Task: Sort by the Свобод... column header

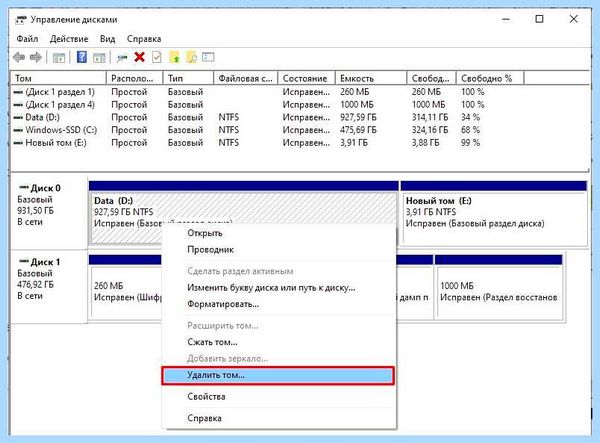Action: point(431,78)
